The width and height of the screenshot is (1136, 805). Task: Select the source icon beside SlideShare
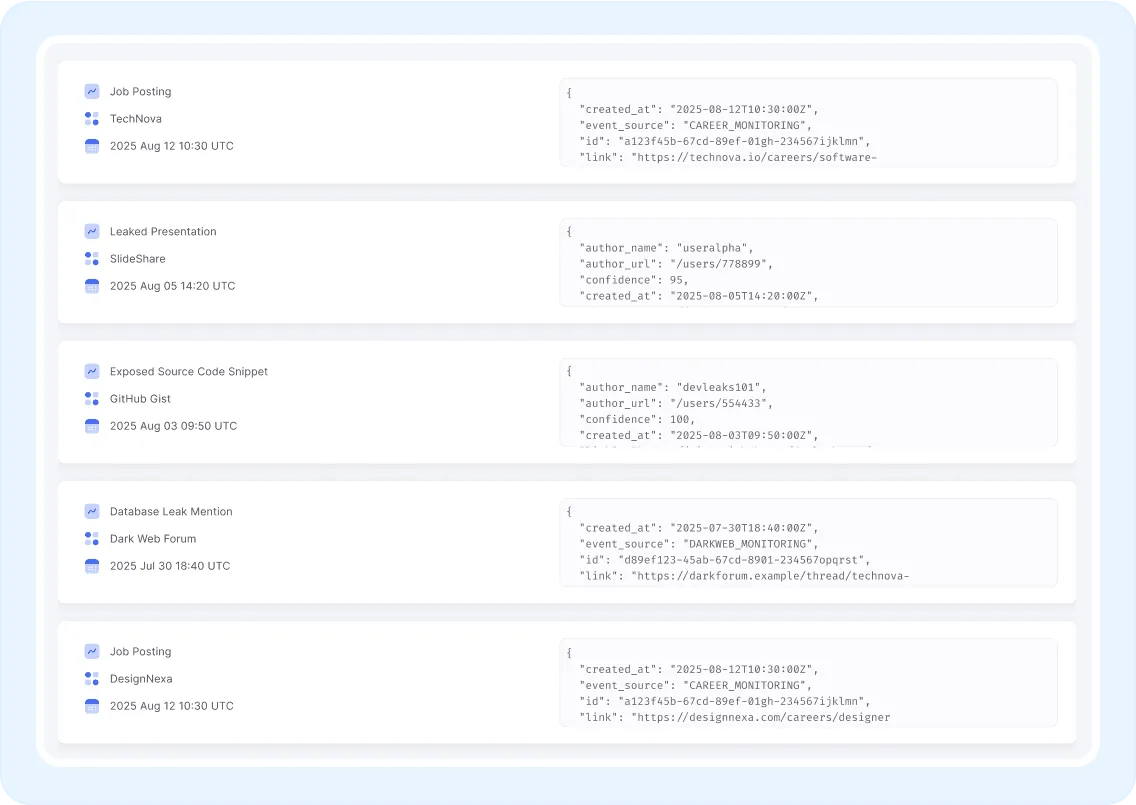(92, 259)
